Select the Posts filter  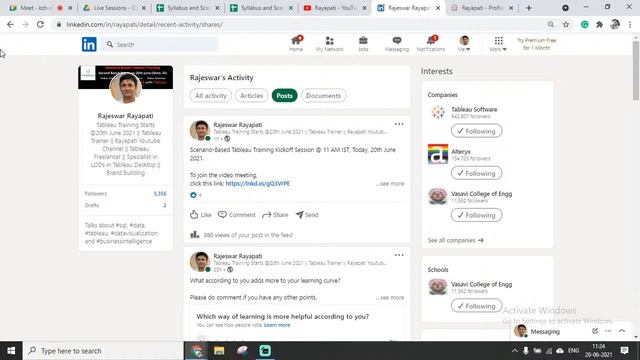284,96
